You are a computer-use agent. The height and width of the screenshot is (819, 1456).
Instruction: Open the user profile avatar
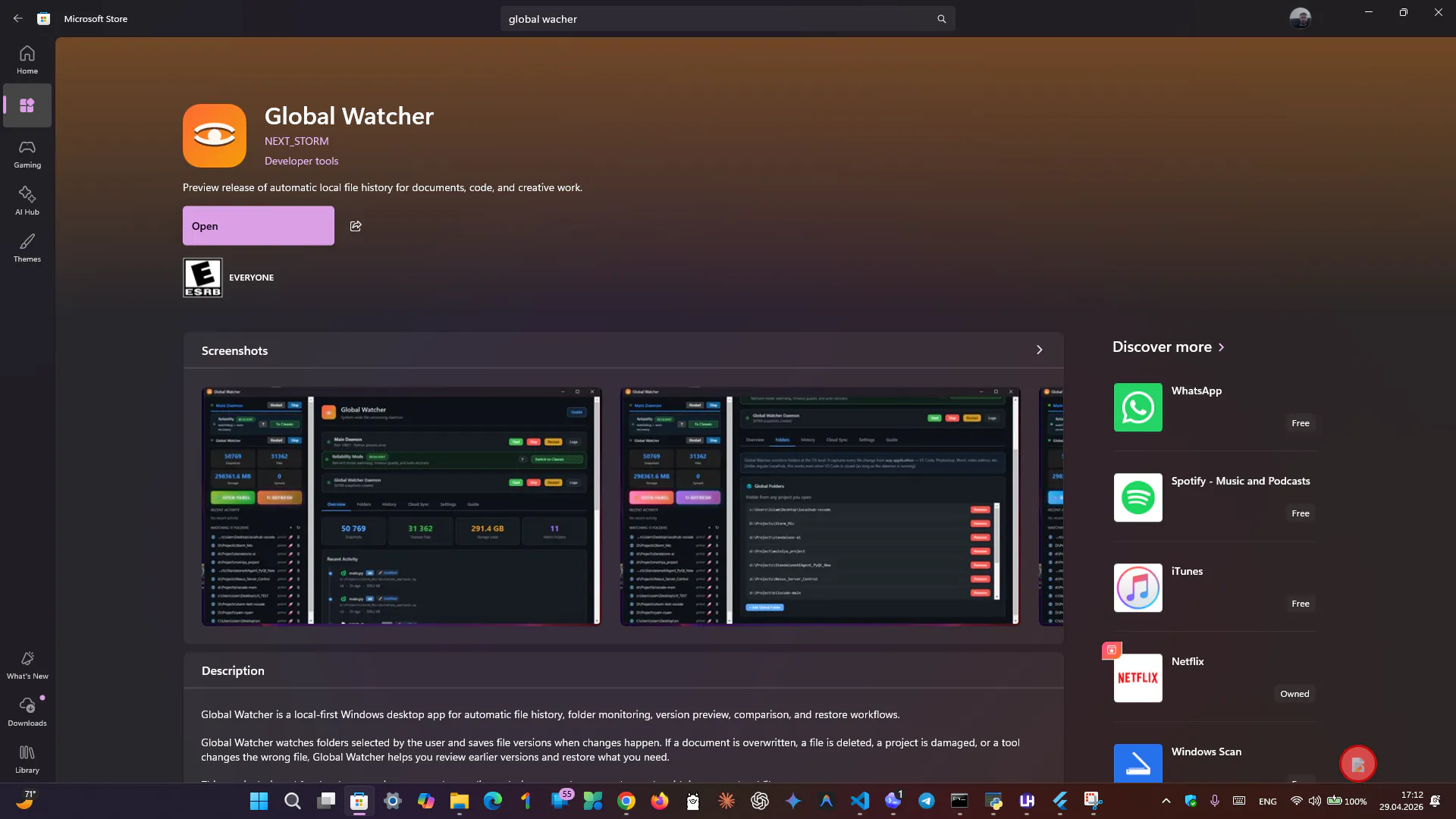tap(1300, 18)
